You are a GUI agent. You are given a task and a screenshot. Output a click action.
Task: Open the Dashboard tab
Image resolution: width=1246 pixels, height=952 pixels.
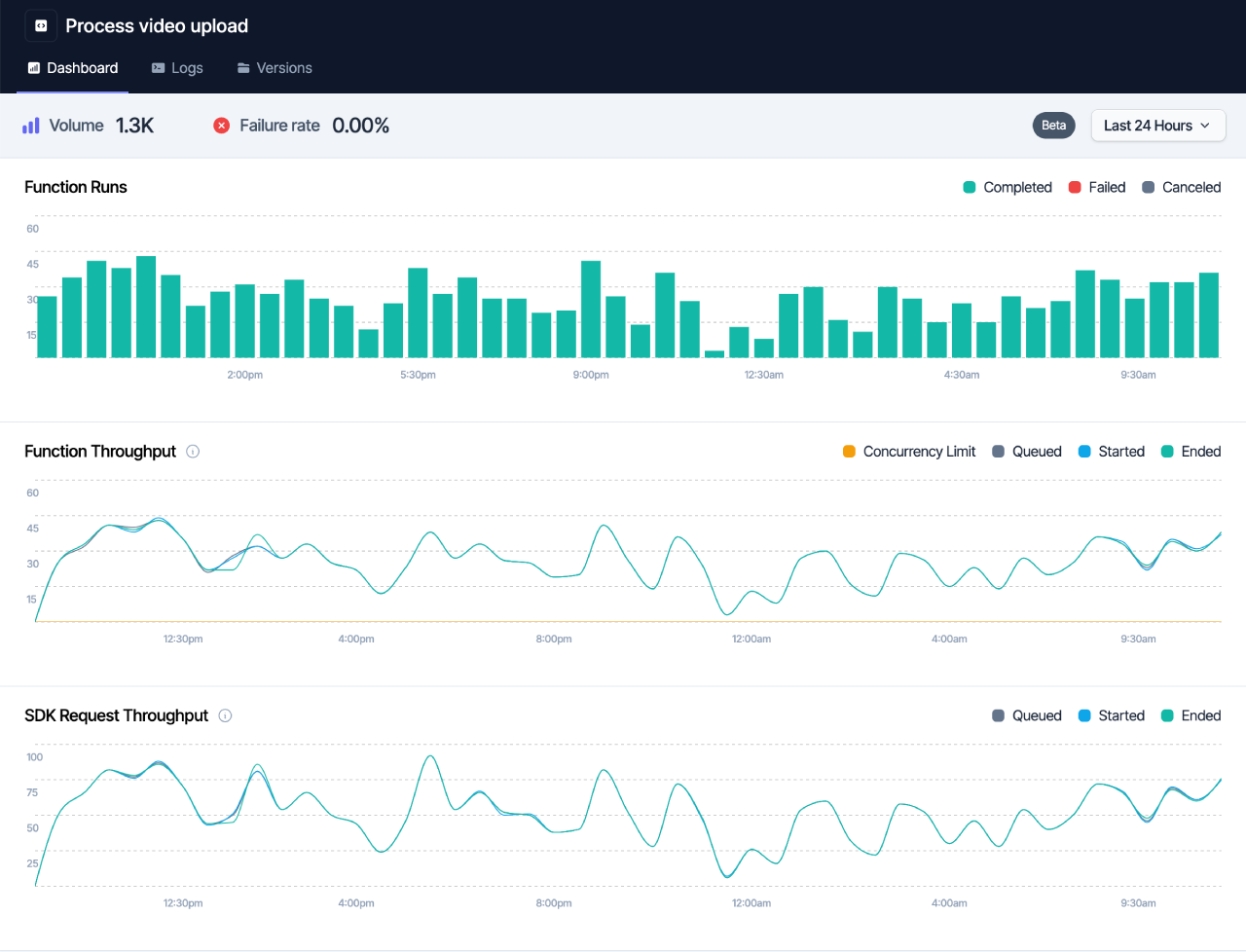(73, 68)
